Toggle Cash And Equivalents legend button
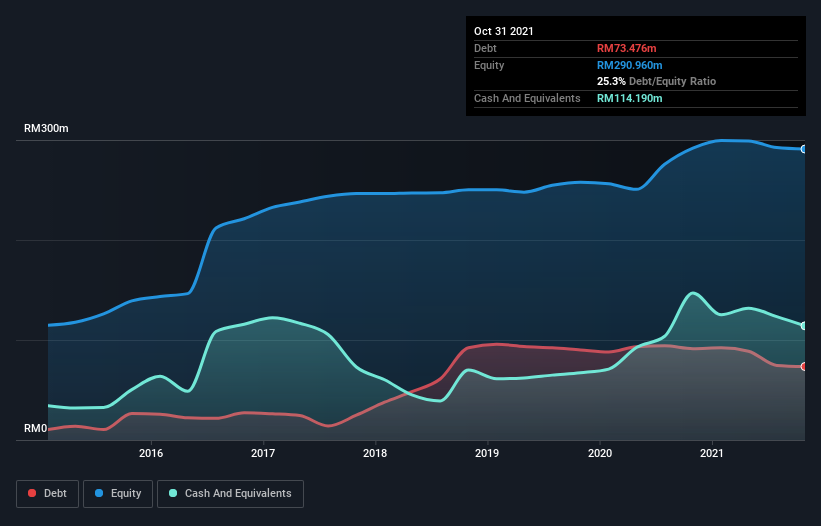 tap(230, 494)
